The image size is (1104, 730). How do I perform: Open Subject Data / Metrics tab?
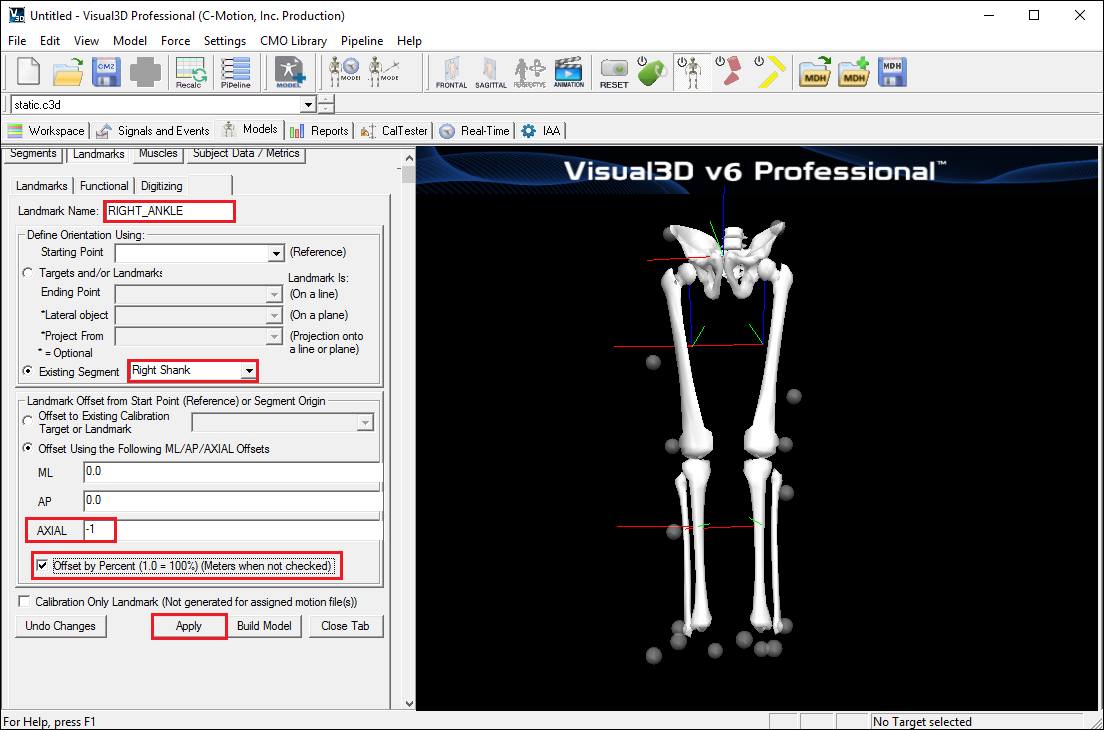pos(246,153)
